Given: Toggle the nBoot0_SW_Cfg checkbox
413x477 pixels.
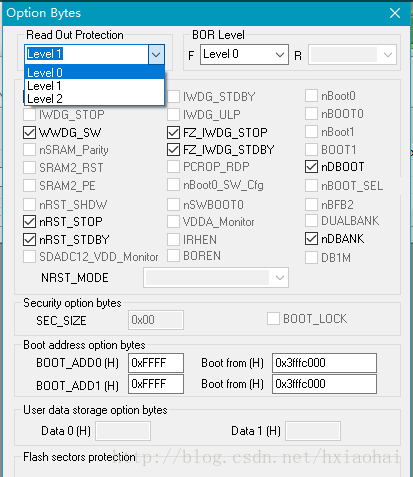Looking at the screenshot, I should coord(173,185).
